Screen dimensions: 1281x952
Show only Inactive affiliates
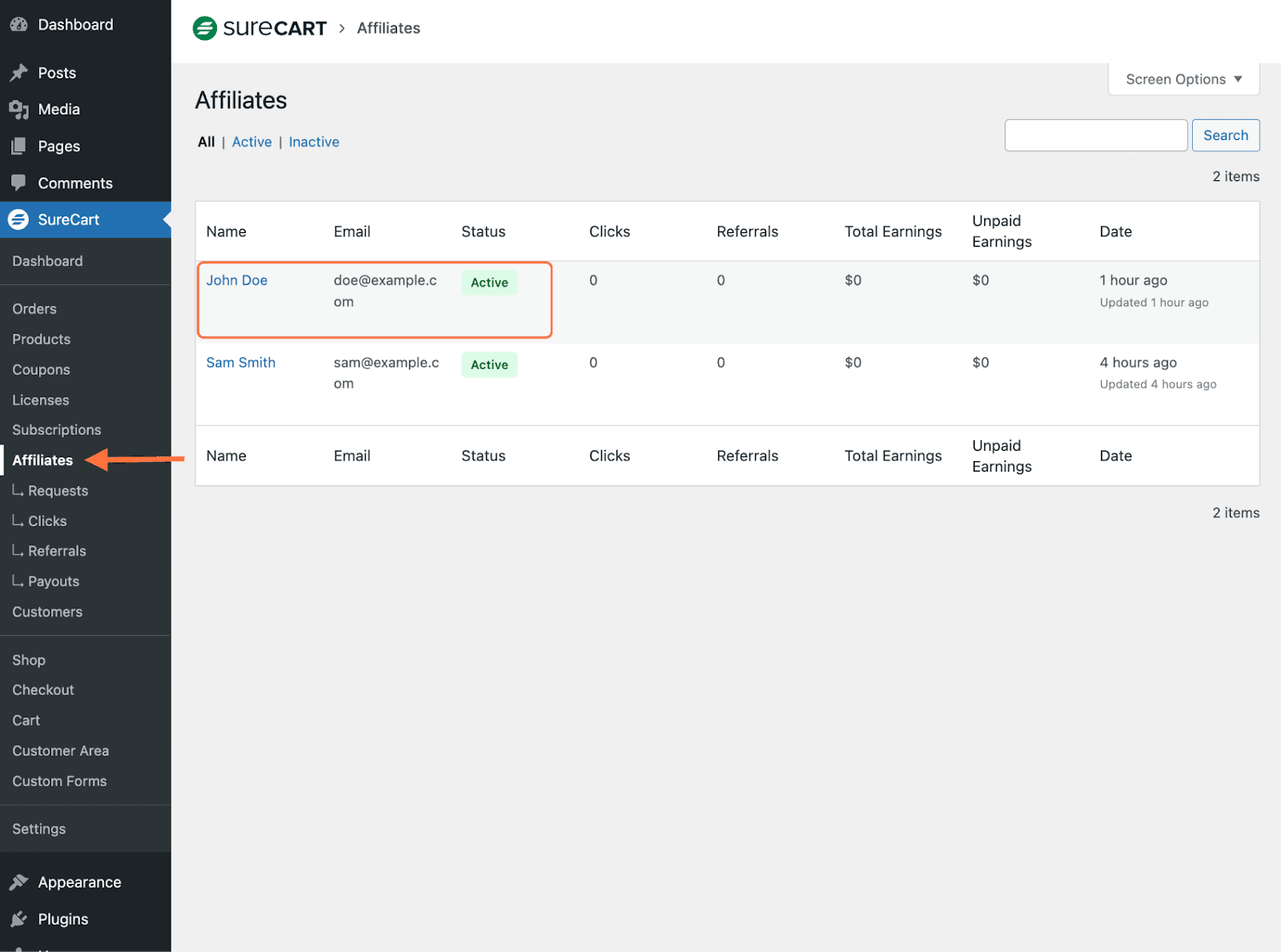tap(314, 141)
